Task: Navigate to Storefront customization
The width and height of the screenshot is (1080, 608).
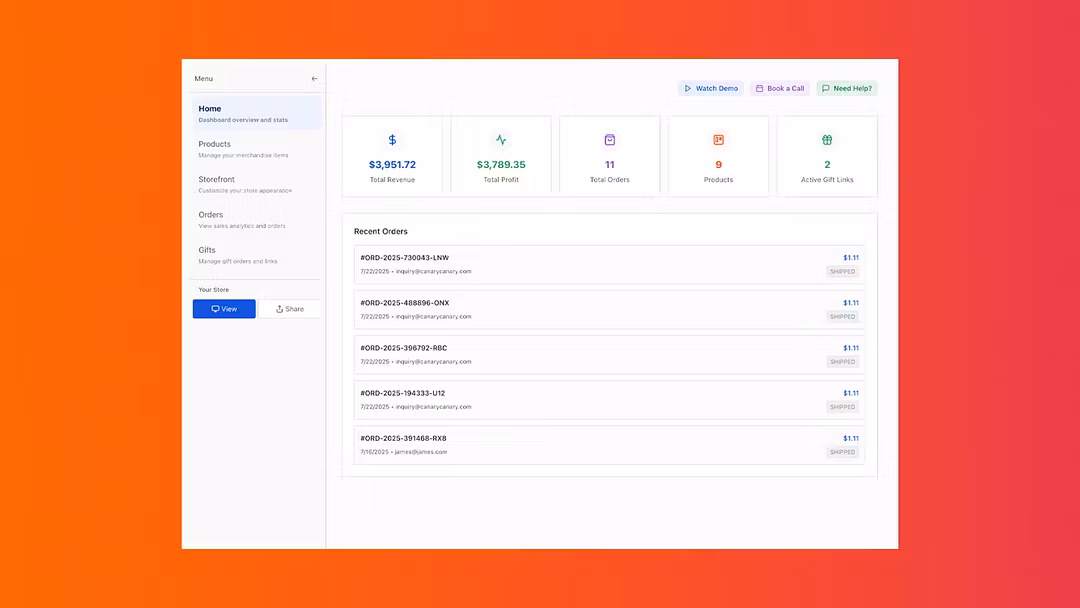Action: pos(256,184)
